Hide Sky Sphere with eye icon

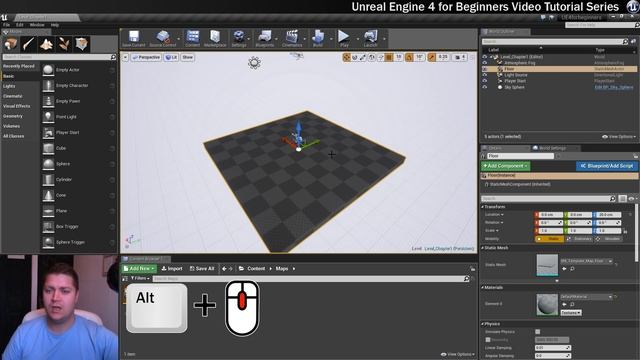click(x=484, y=87)
